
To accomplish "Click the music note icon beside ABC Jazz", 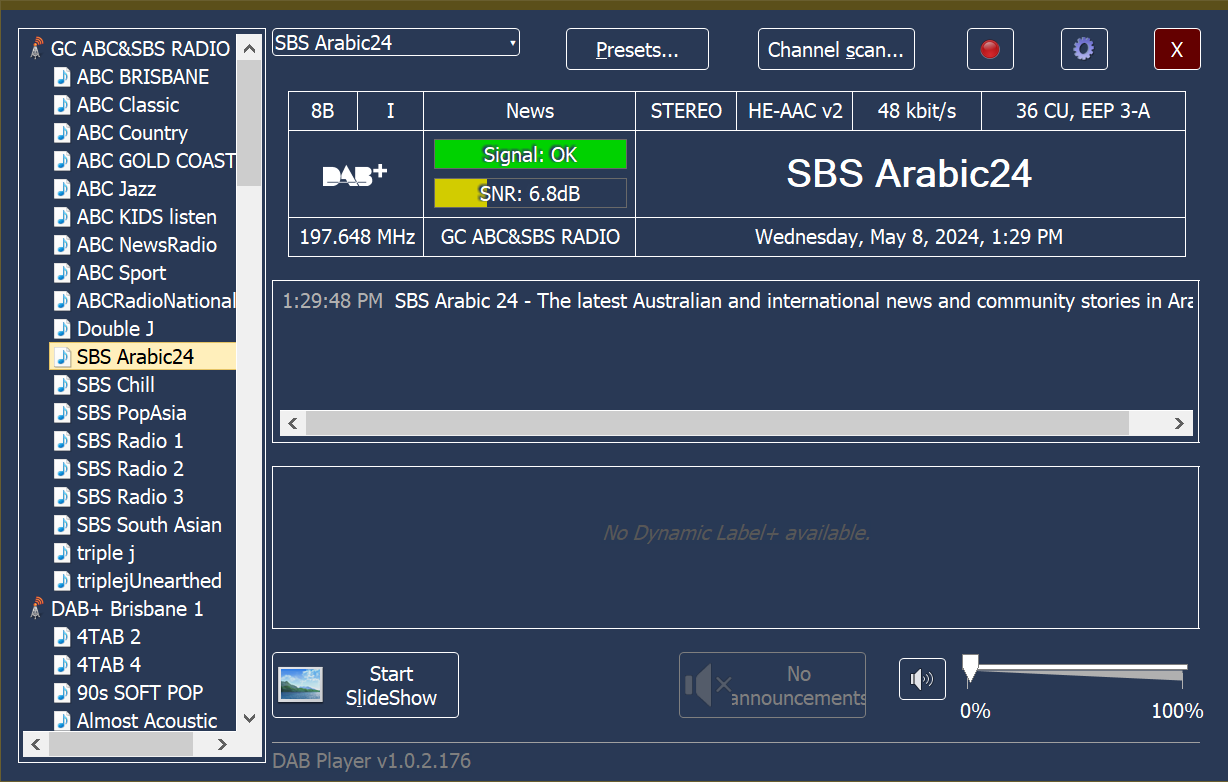I will click(x=63, y=189).
